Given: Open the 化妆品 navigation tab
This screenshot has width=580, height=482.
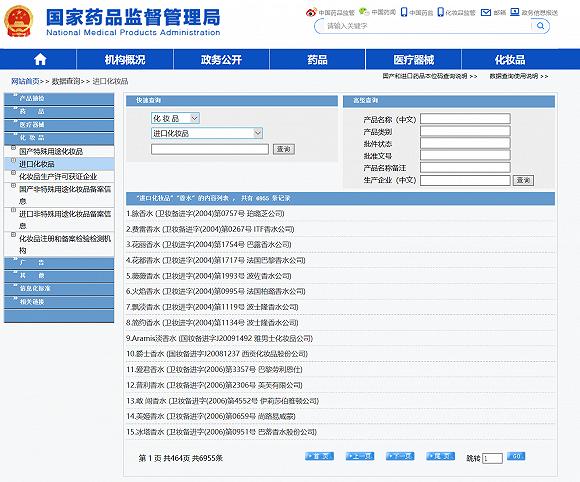Looking at the screenshot, I should (x=510, y=60).
